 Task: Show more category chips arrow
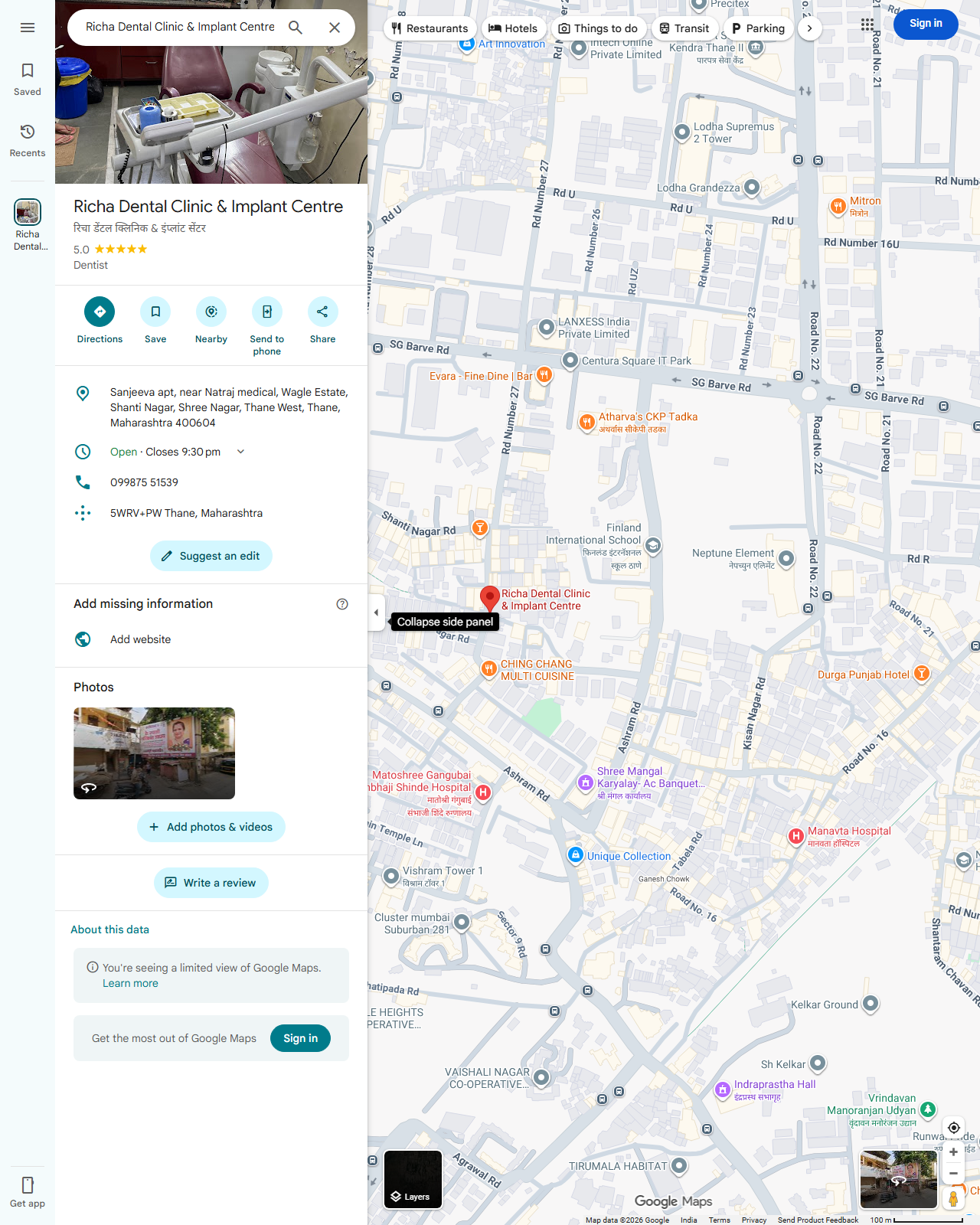[x=809, y=28]
